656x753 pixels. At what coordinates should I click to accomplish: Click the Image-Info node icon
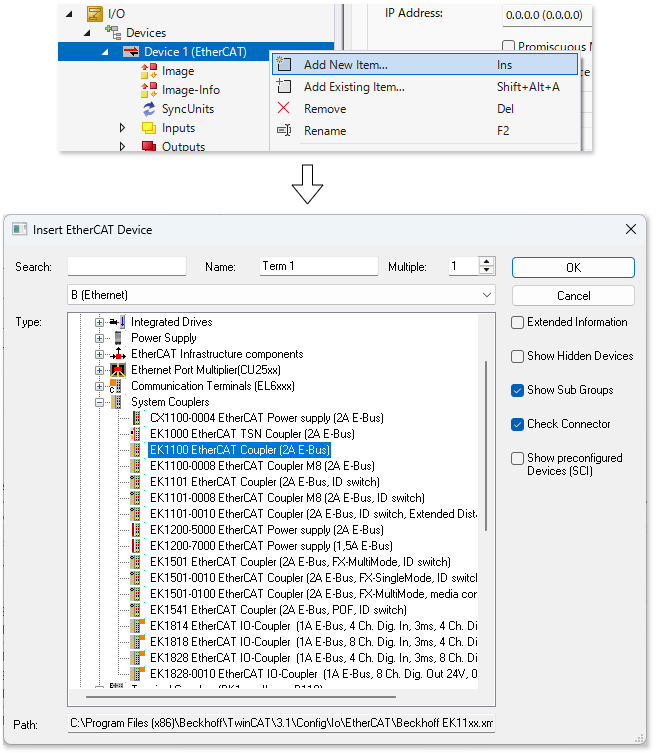point(149,90)
